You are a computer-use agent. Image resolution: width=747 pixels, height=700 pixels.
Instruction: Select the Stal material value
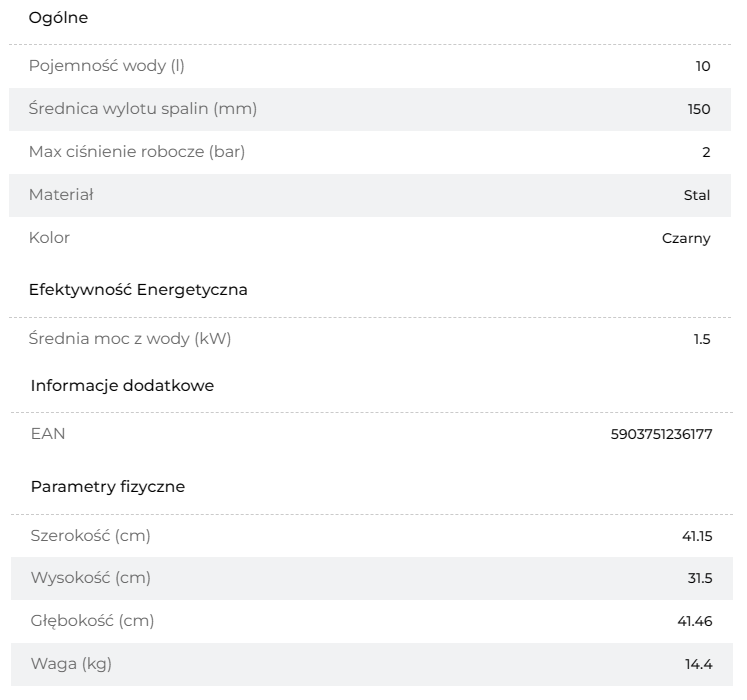[x=697, y=195]
